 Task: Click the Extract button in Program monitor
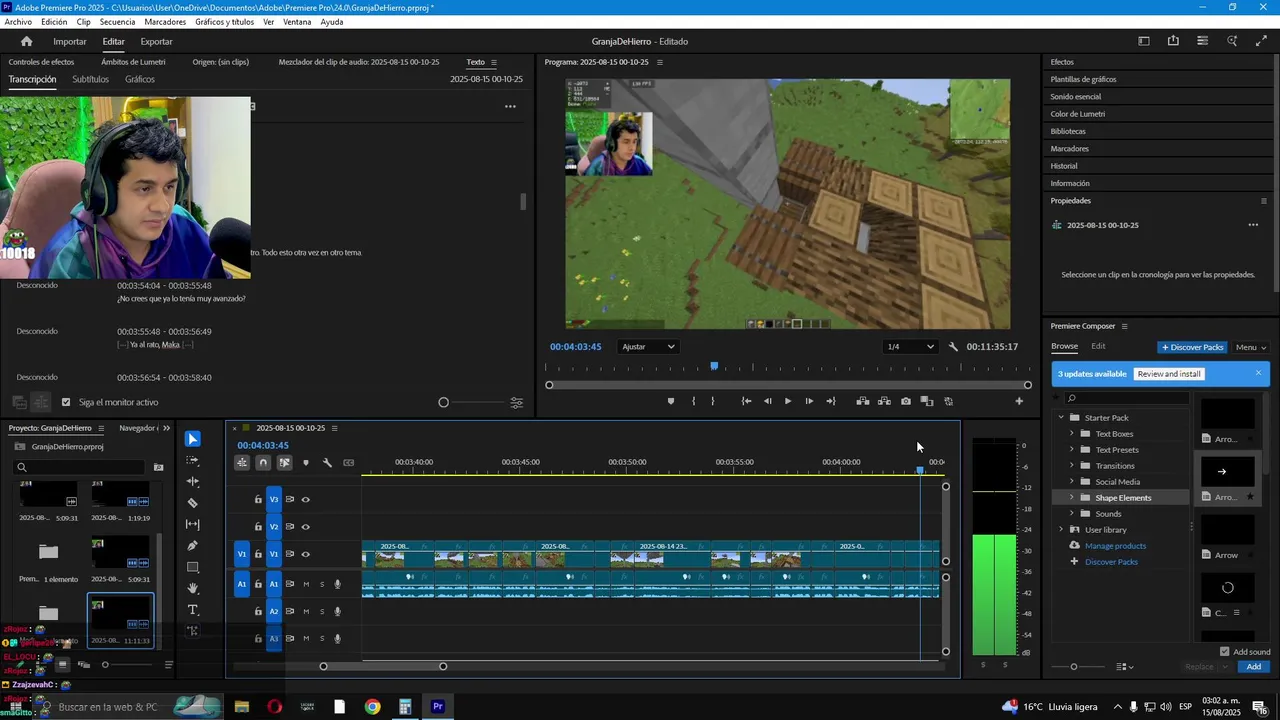pos(884,401)
